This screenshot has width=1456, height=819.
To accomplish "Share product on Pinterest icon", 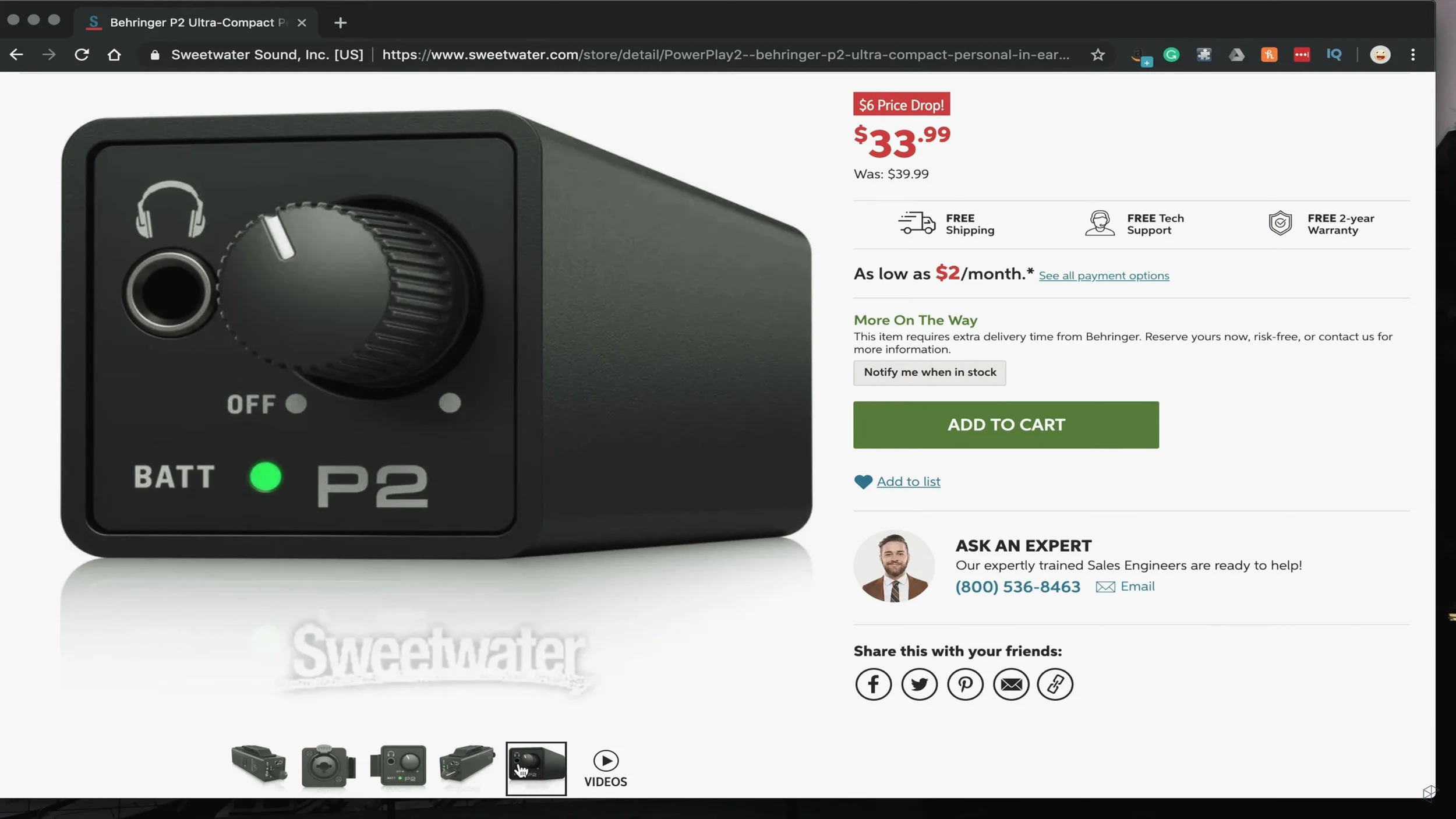I will pyautogui.click(x=965, y=684).
